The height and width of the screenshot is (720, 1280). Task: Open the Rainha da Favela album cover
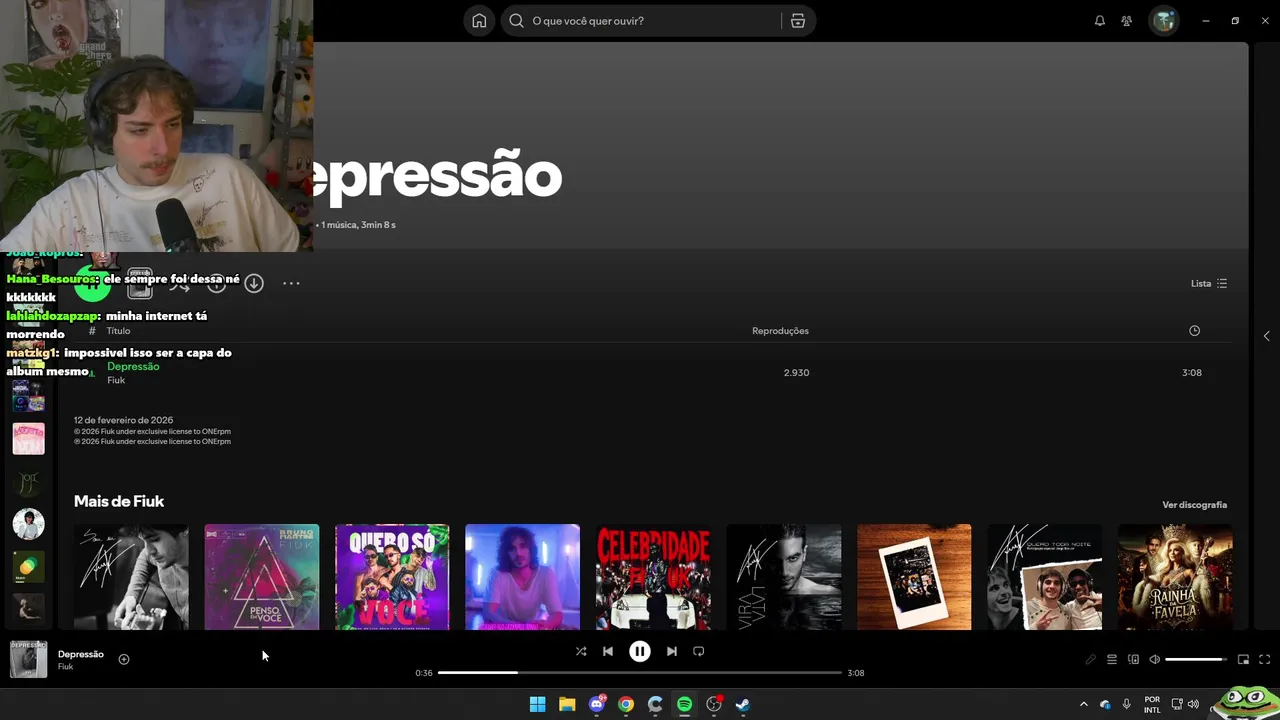coord(1175,577)
